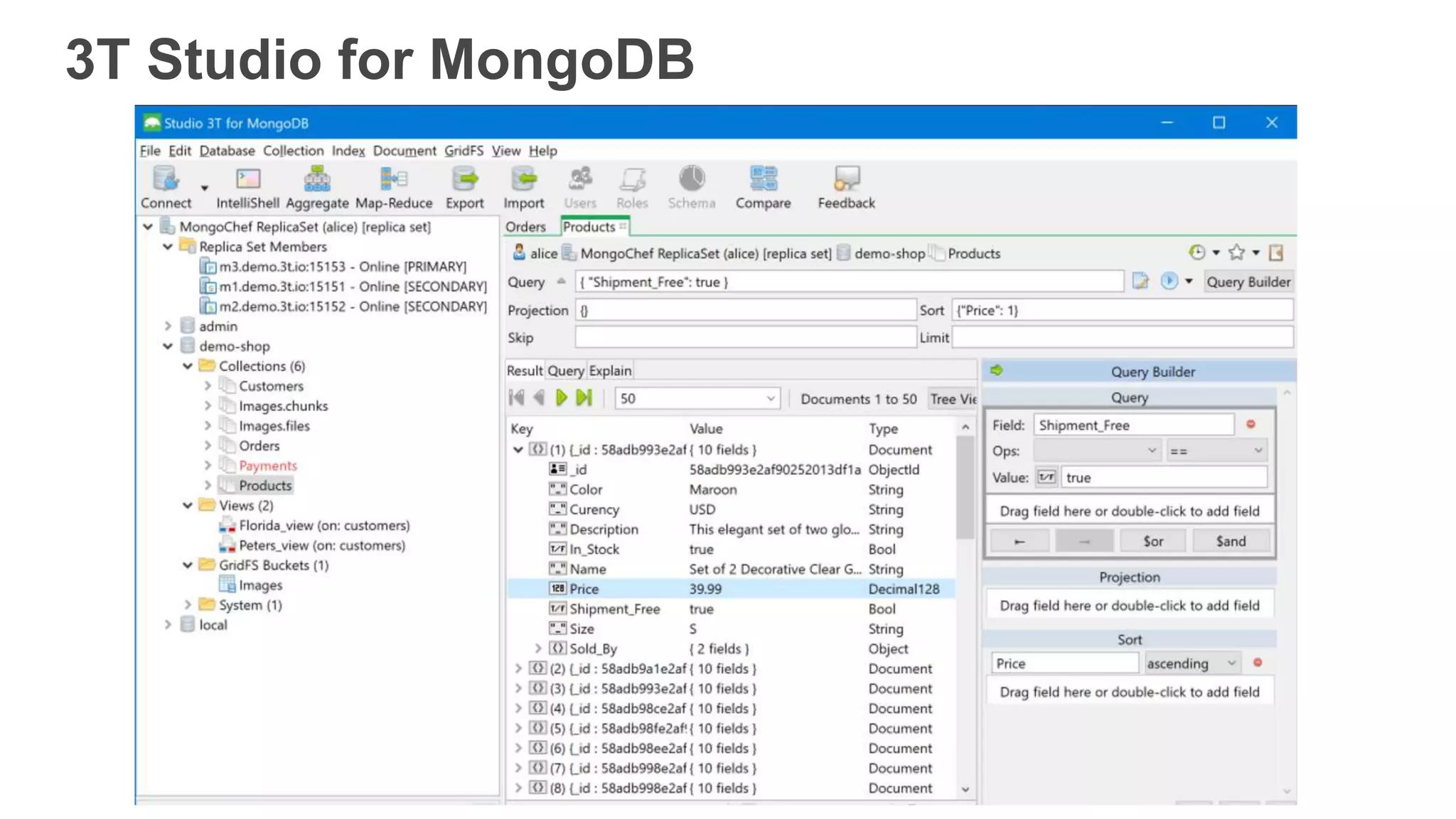Image resolution: width=1456 pixels, height=819 pixels.
Task: Remove the Shipment_Free query field red icon
Action: click(1251, 424)
